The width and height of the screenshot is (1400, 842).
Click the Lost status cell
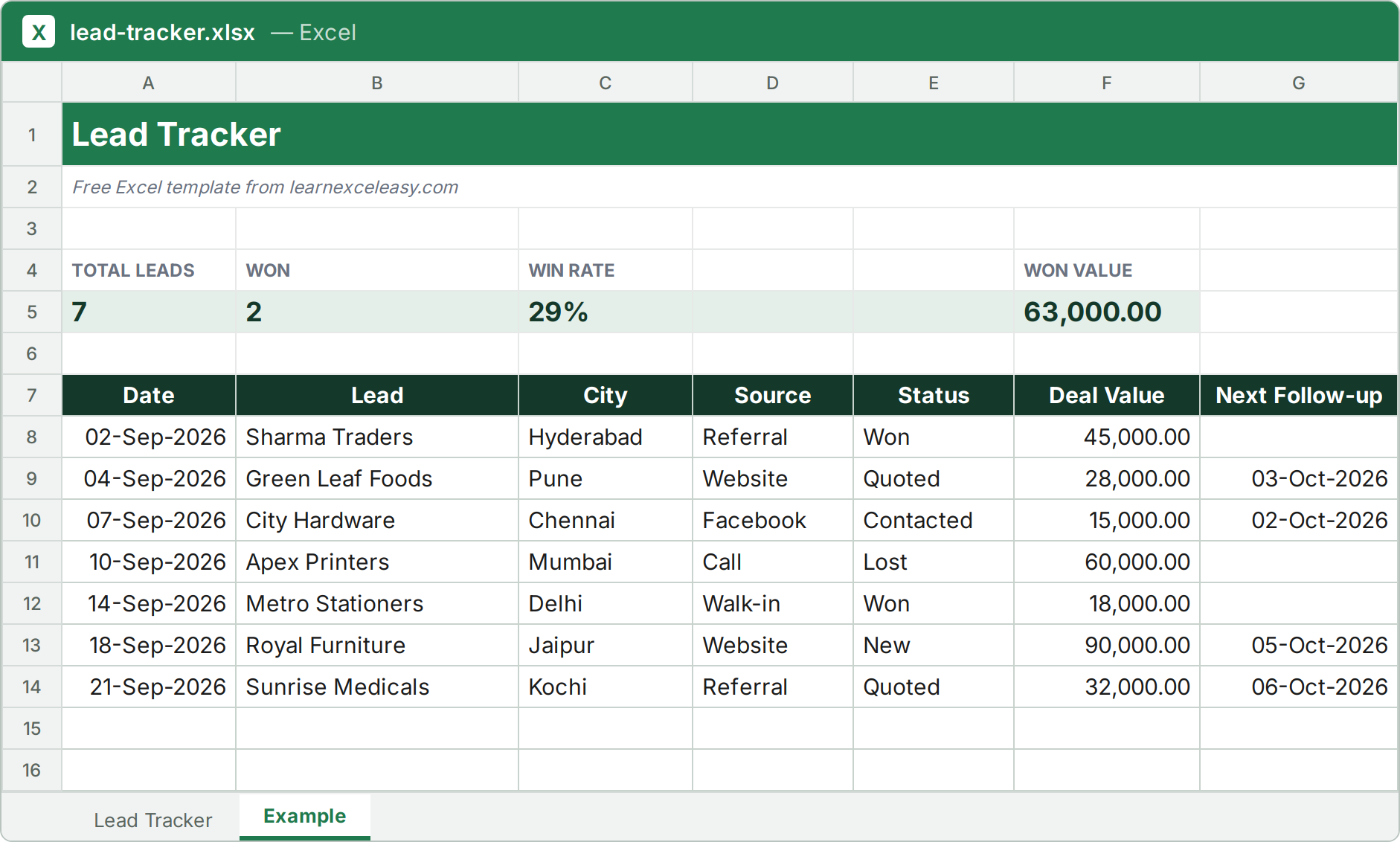[934, 562]
